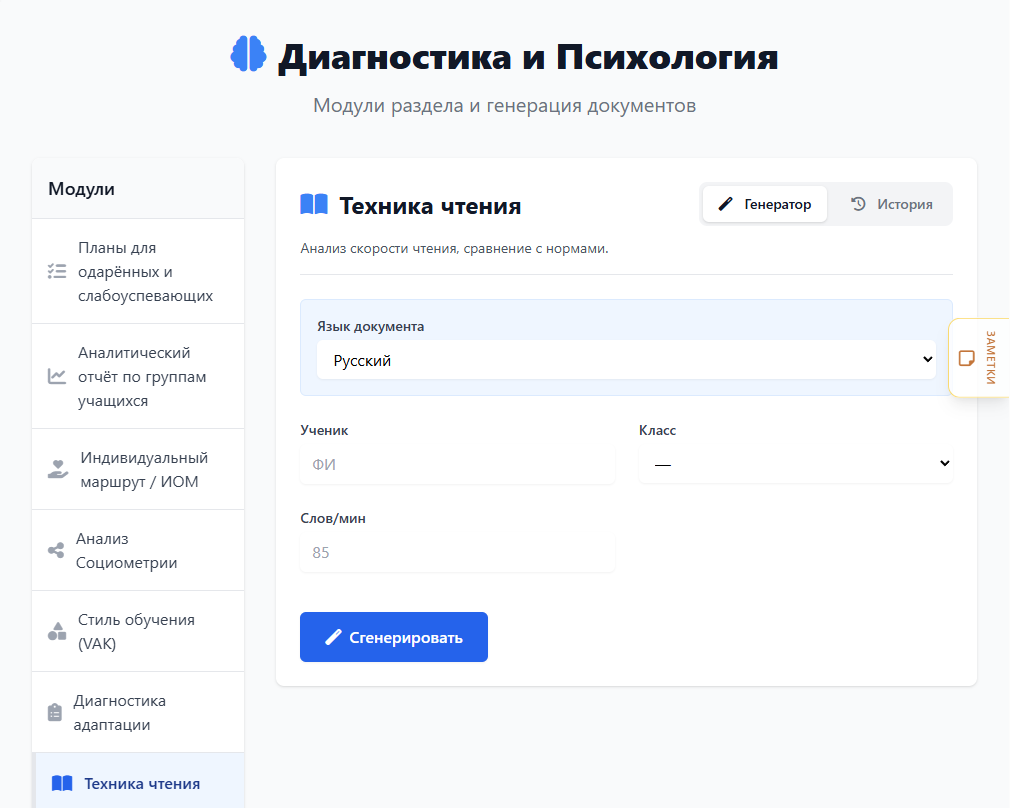Viewport: 1010px width, 808px height.
Task: Click subtitle Модули раздела и генерация документов
Action: pos(504,105)
